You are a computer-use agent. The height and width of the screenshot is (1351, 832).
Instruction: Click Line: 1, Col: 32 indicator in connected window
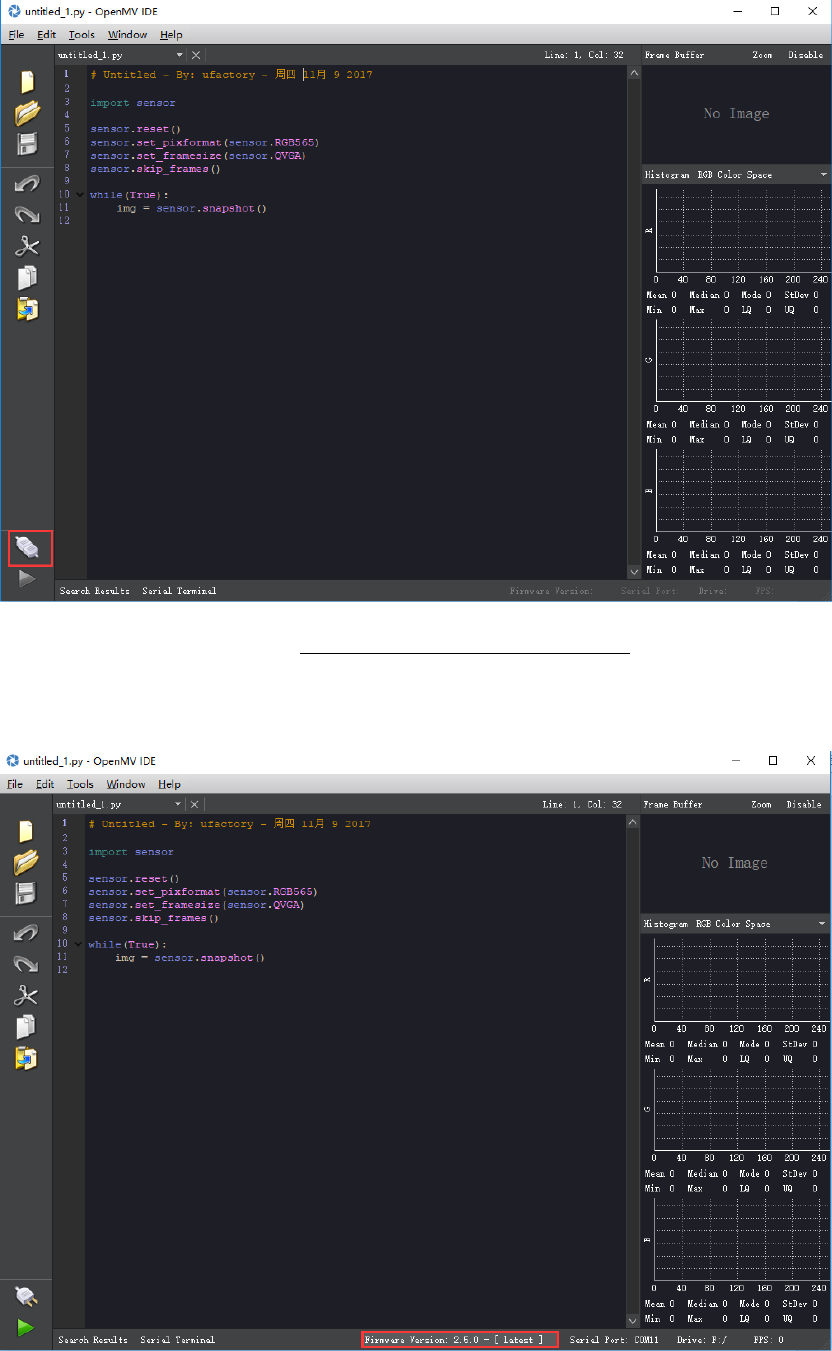pos(582,804)
